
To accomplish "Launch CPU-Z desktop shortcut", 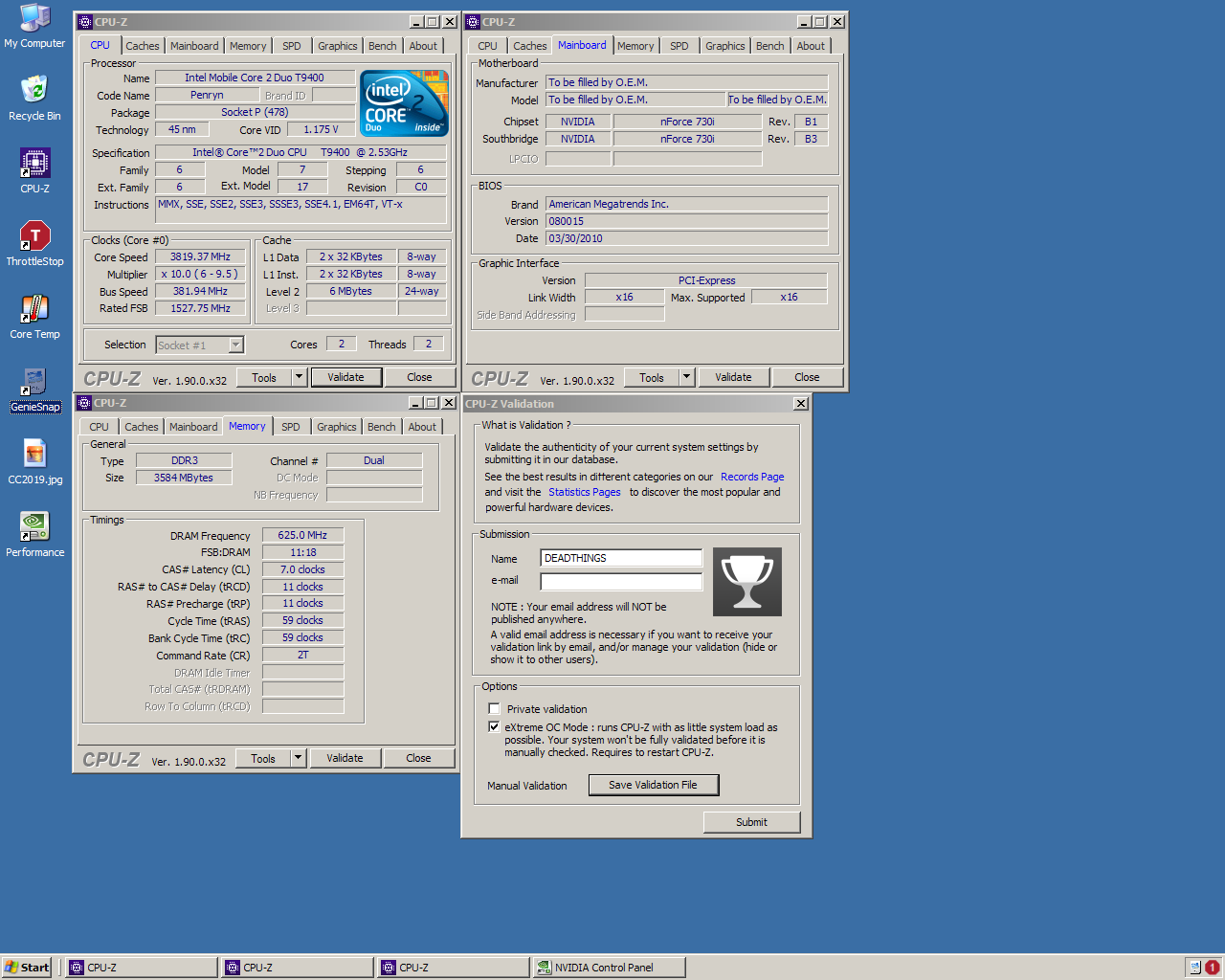I will [34, 170].
